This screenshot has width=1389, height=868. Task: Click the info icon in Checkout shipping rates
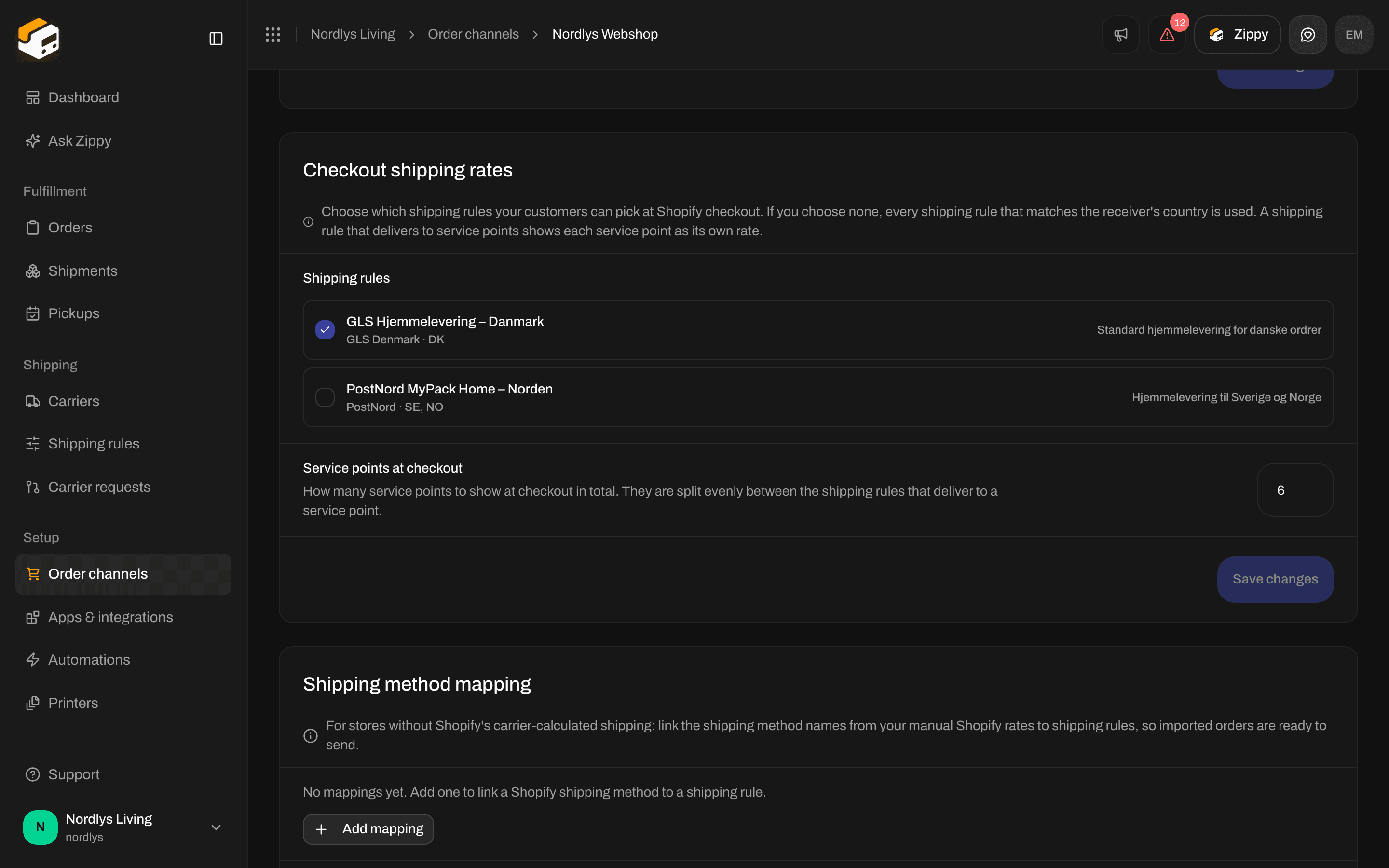click(308, 222)
